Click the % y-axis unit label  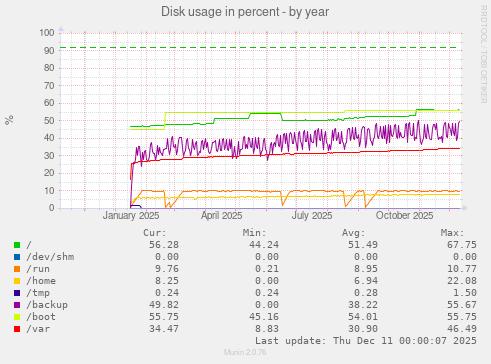click(x=9, y=120)
